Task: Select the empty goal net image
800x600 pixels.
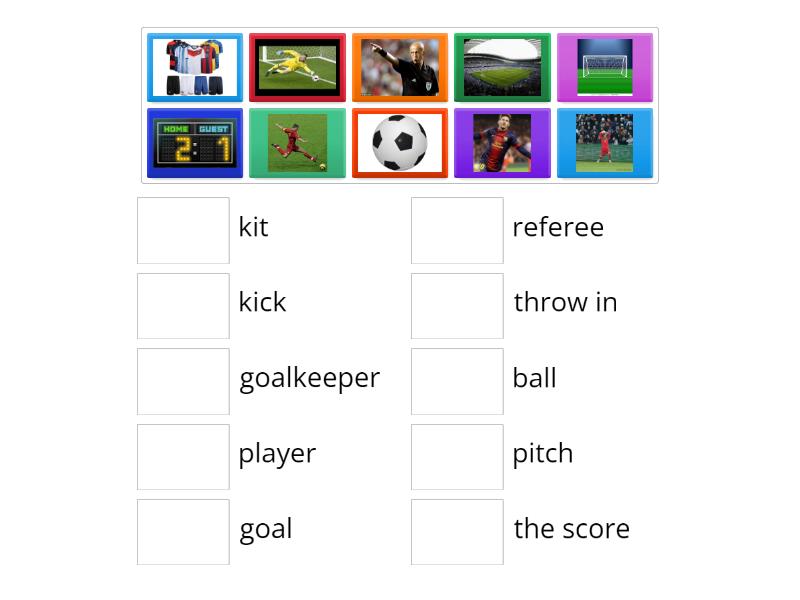Action: click(605, 67)
